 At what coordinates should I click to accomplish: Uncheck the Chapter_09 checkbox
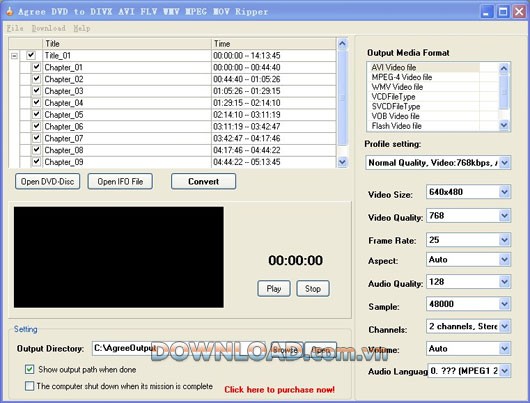pyautogui.click(x=36, y=162)
